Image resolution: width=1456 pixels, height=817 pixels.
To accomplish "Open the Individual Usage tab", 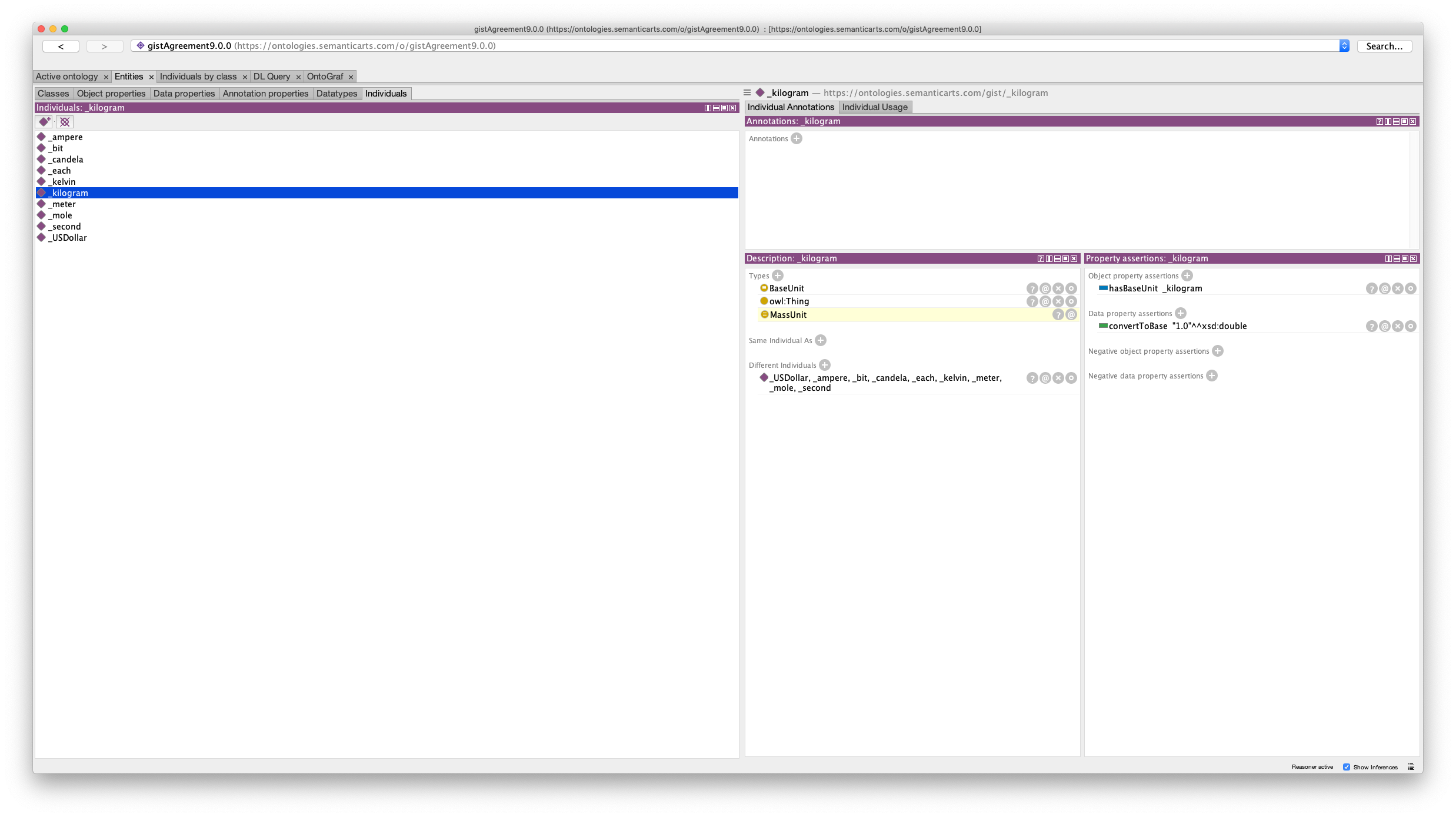I will [874, 107].
